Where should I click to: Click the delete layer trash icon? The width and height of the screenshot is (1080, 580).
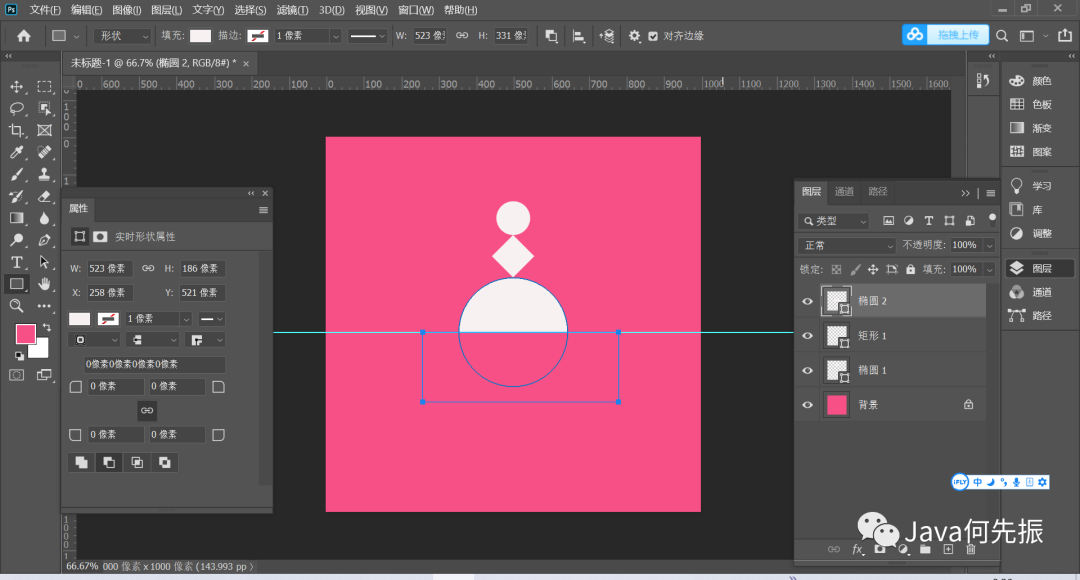pyautogui.click(x=970, y=549)
